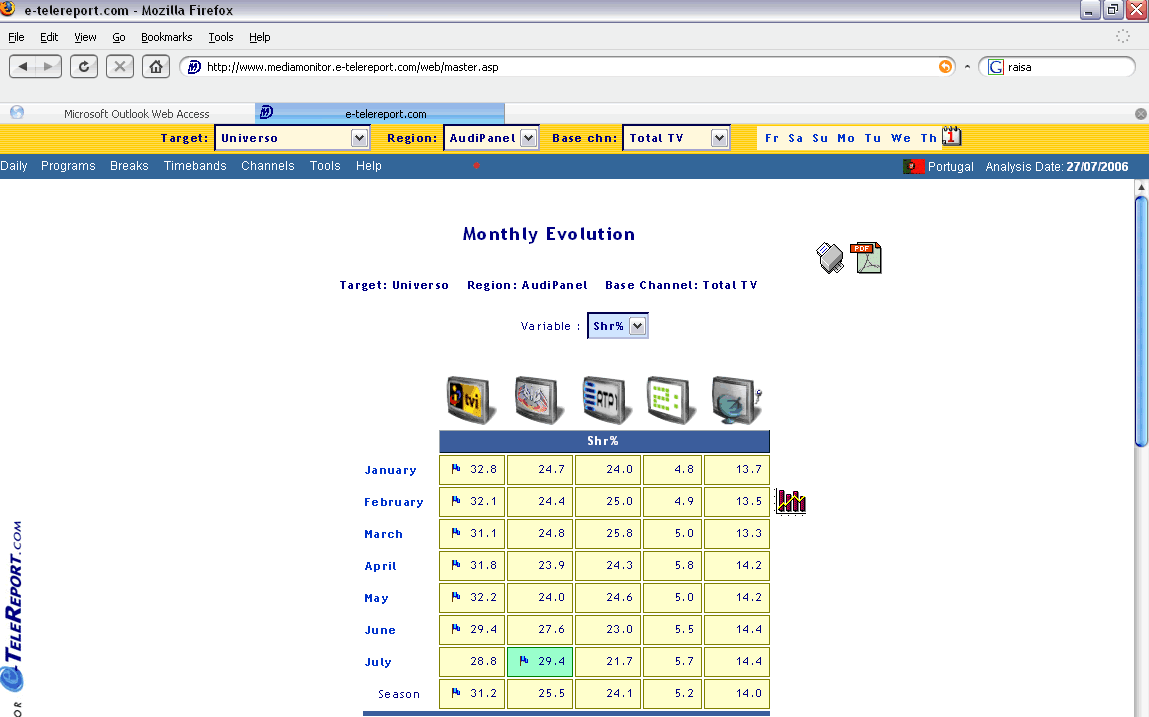Open the browser Help menu in menu bar
Screen dimensions: 1149x717
click(x=259, y=37)
